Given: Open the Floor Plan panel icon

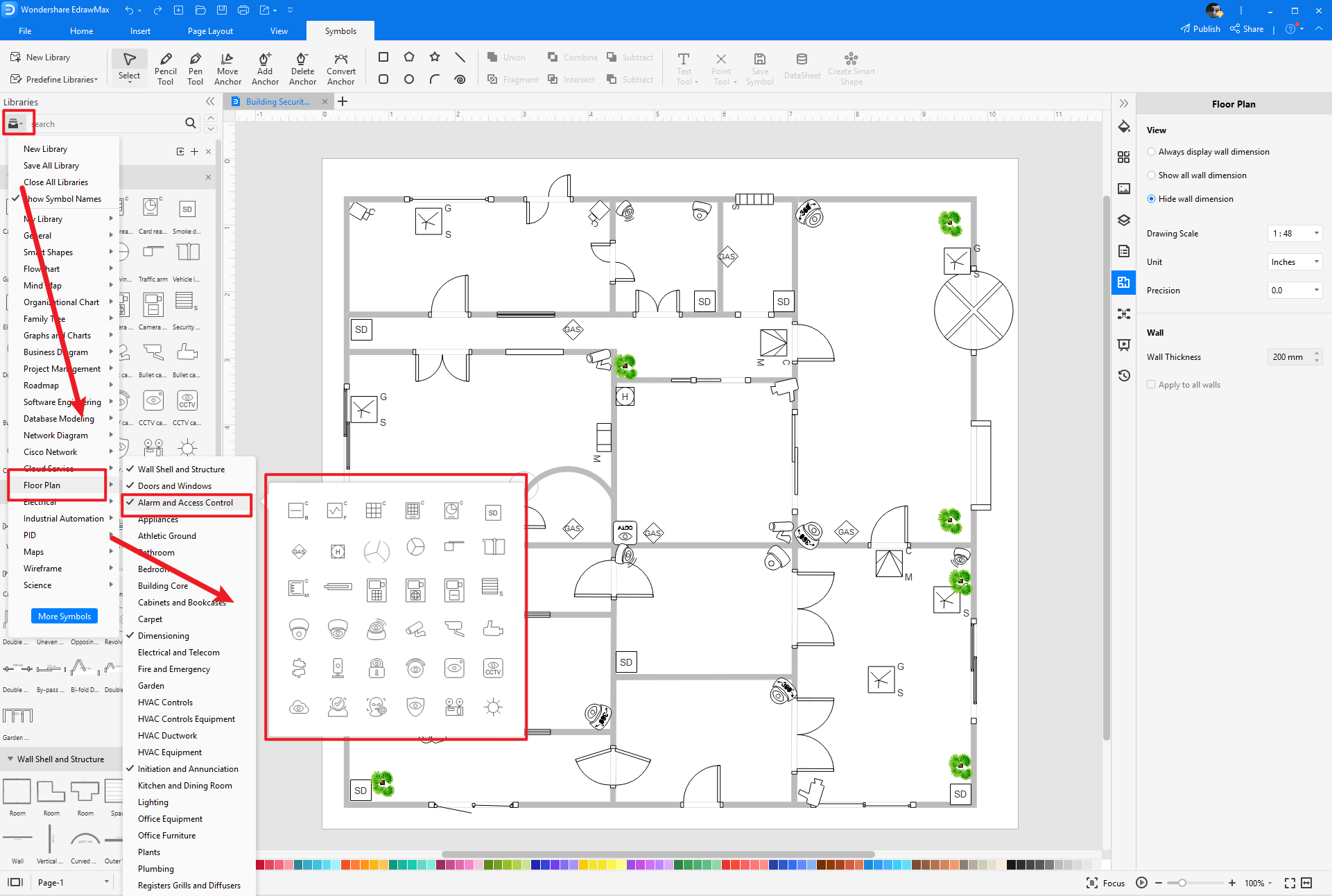Looking at the screenshot, I should [x=1123, y=282].
